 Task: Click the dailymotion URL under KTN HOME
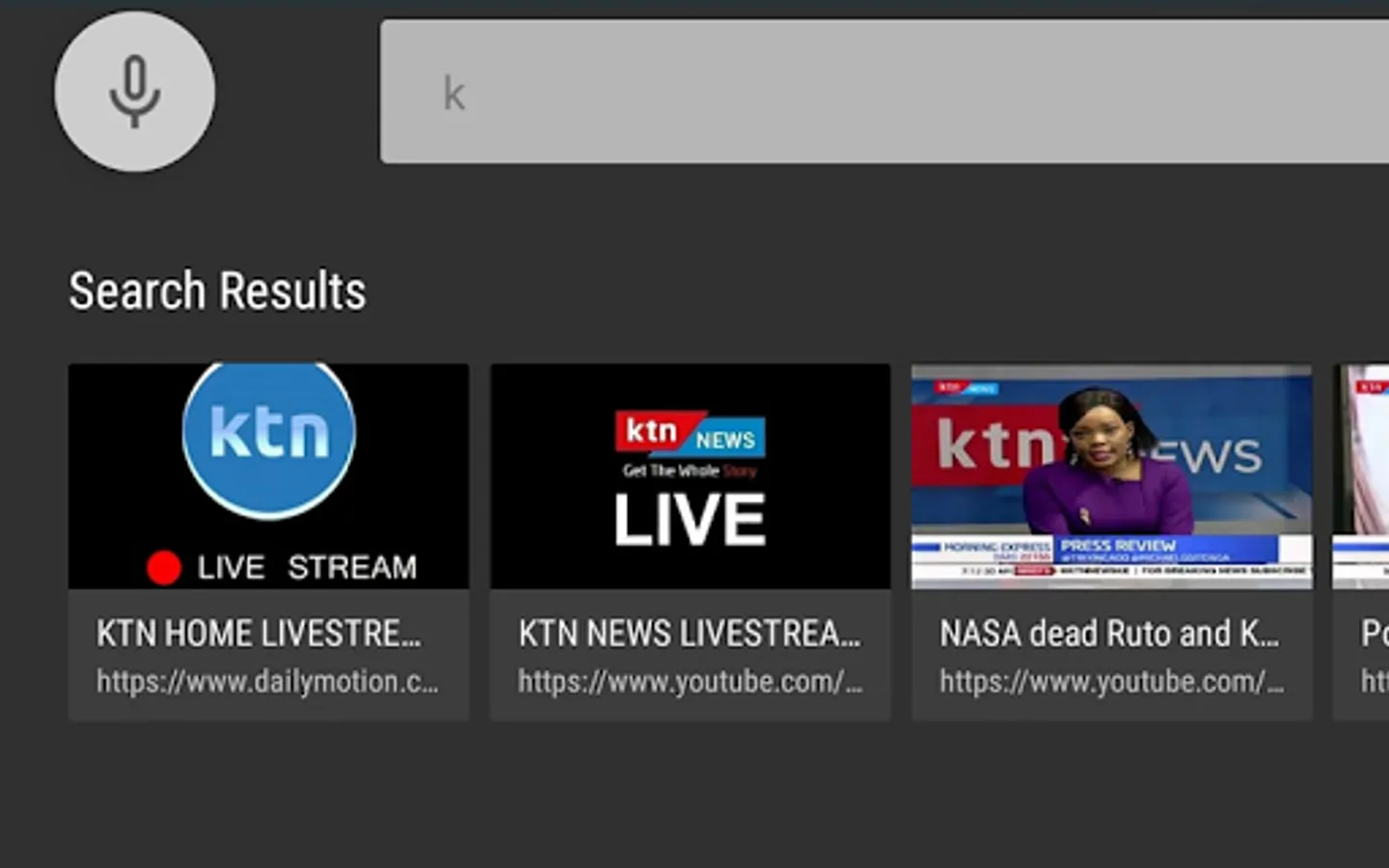pos(267,682)
